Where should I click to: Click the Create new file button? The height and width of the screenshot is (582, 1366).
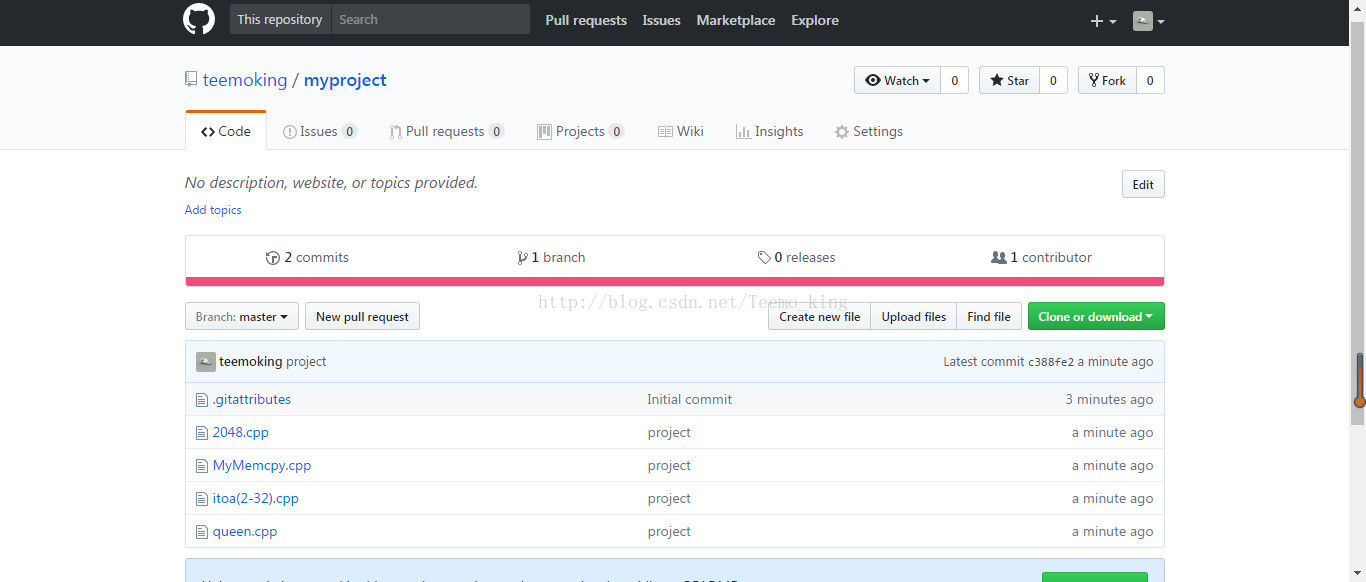point(819,317)
